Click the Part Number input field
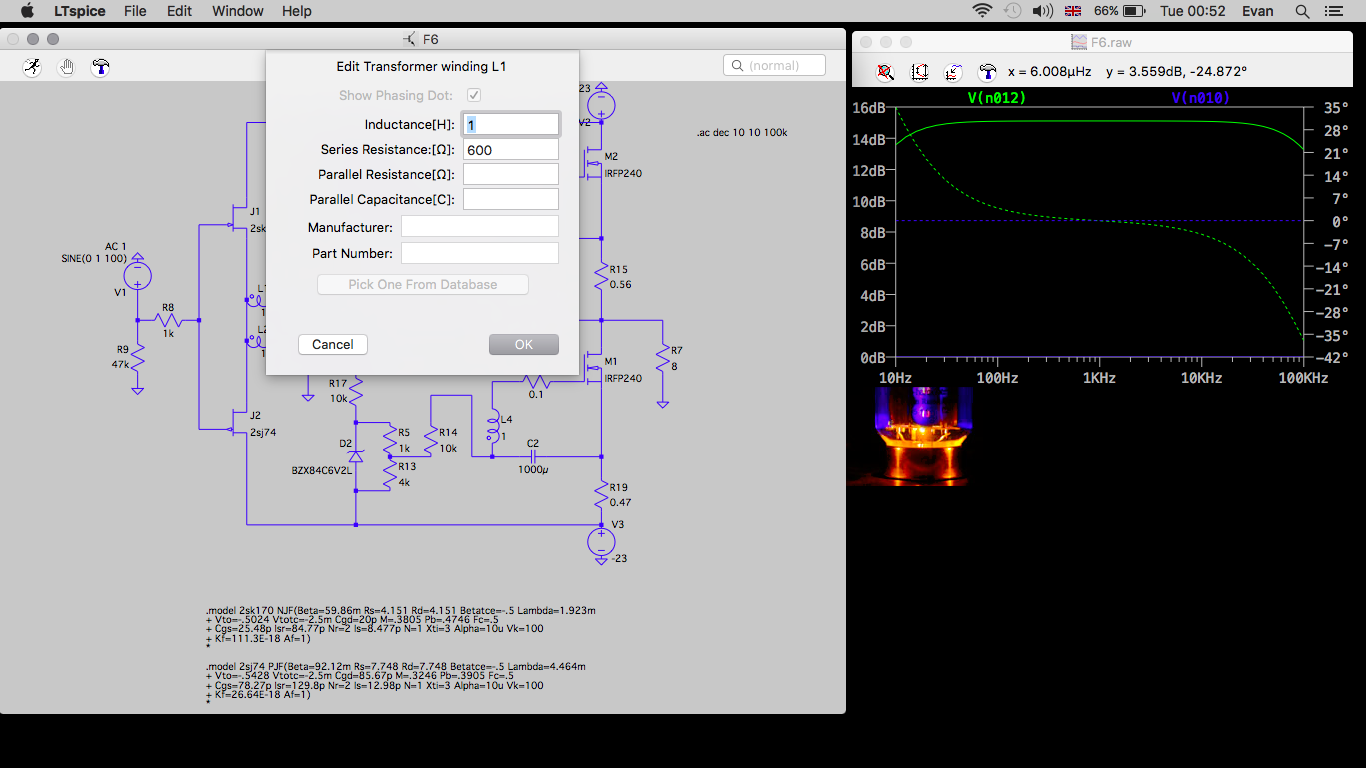 (x=480, y=253)
